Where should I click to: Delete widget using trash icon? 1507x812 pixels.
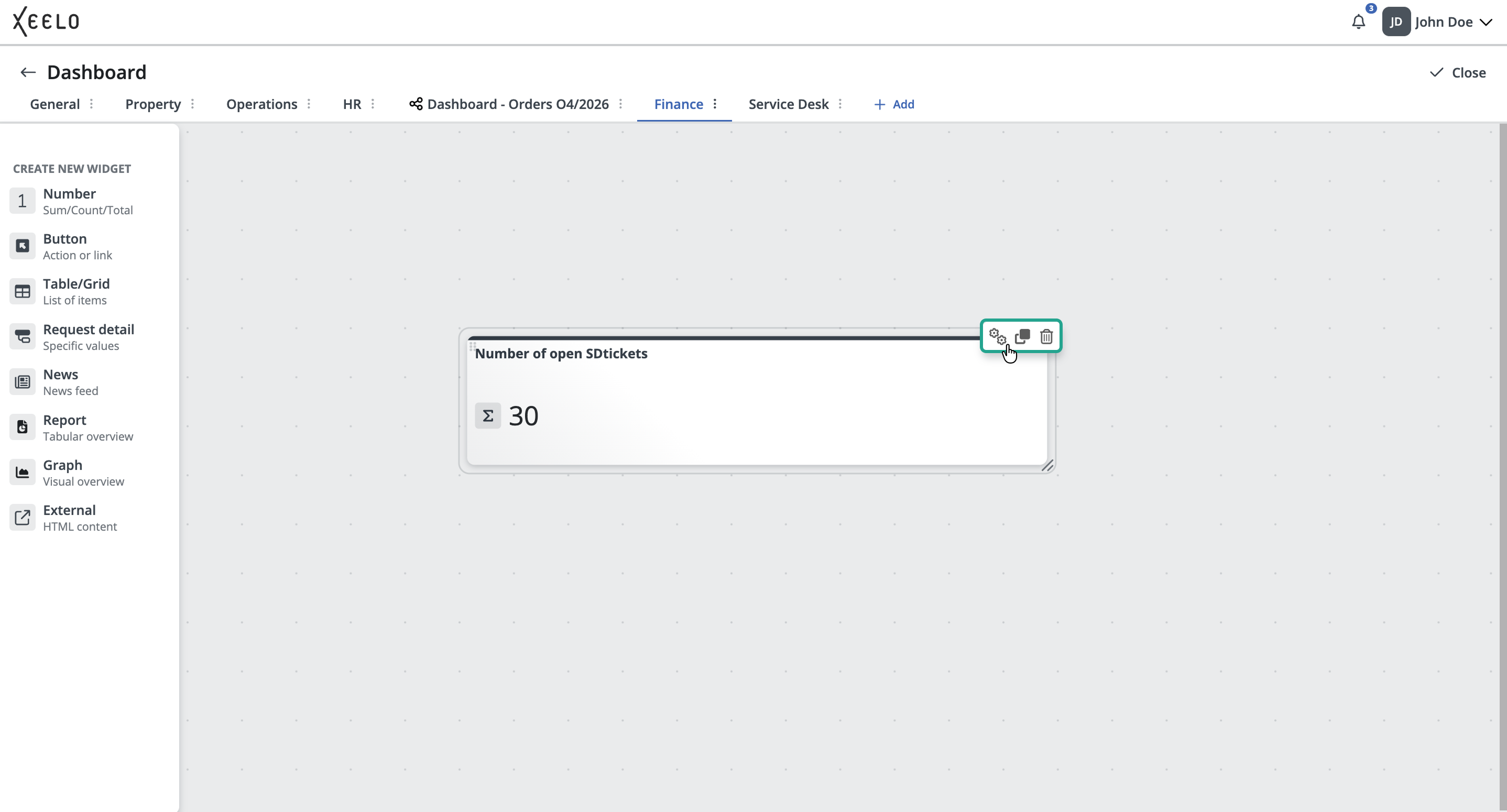pyautogui.click(x=1046, y=336)
